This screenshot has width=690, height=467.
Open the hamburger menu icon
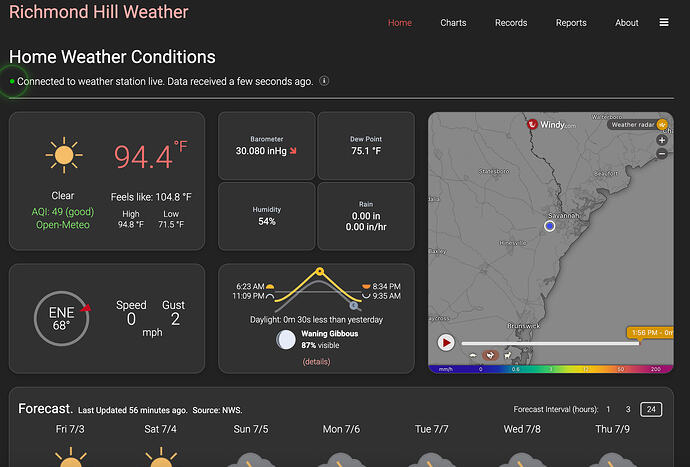point(664,22)
